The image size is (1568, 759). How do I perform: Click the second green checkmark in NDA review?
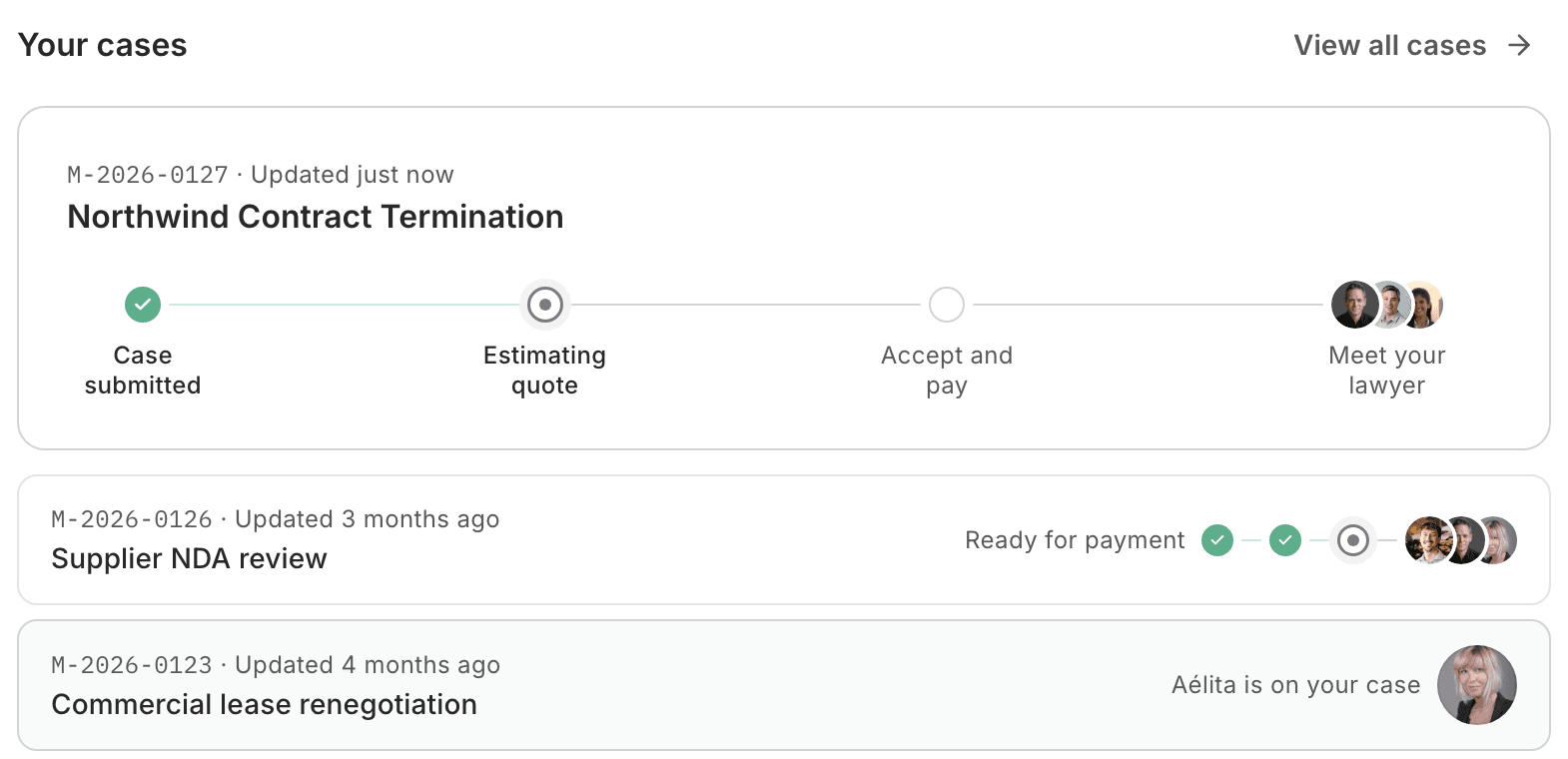coord(1285,540)
